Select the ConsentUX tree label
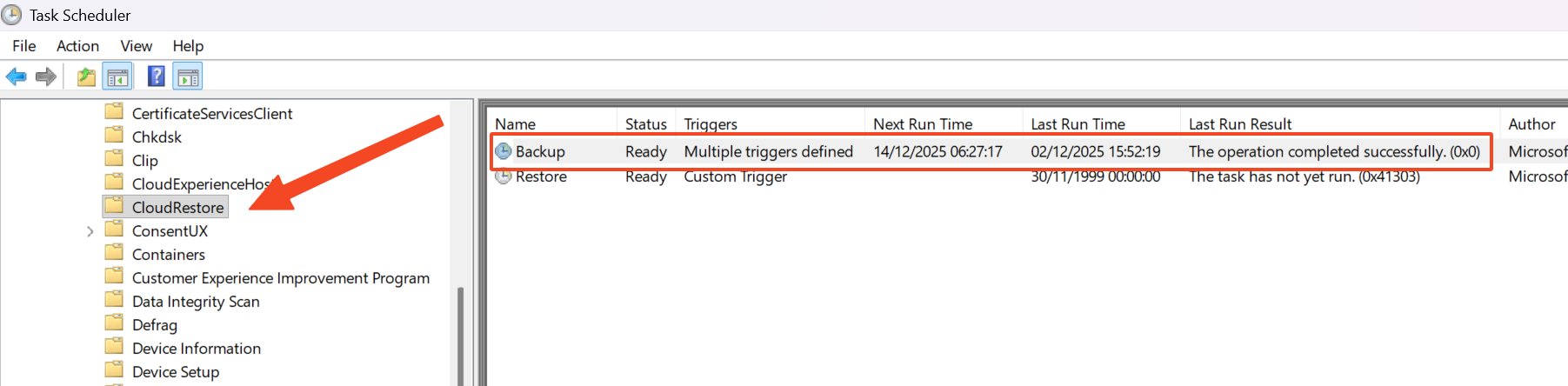 point(170,231)
